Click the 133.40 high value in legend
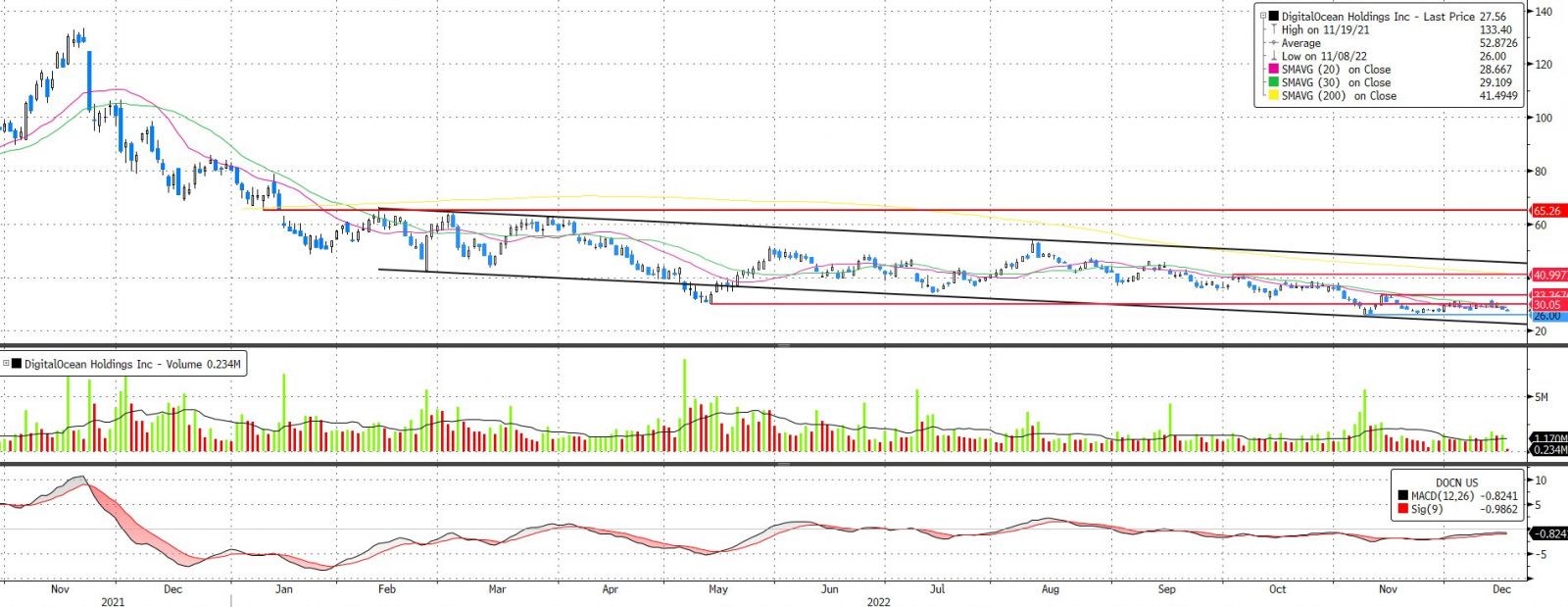Screen dimensions: 1568x607 [1495, 30]
